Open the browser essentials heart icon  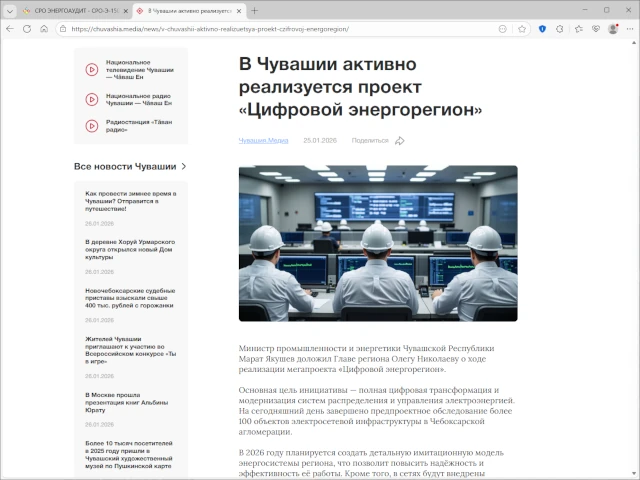pyautogui.click(x=596, y=29)
